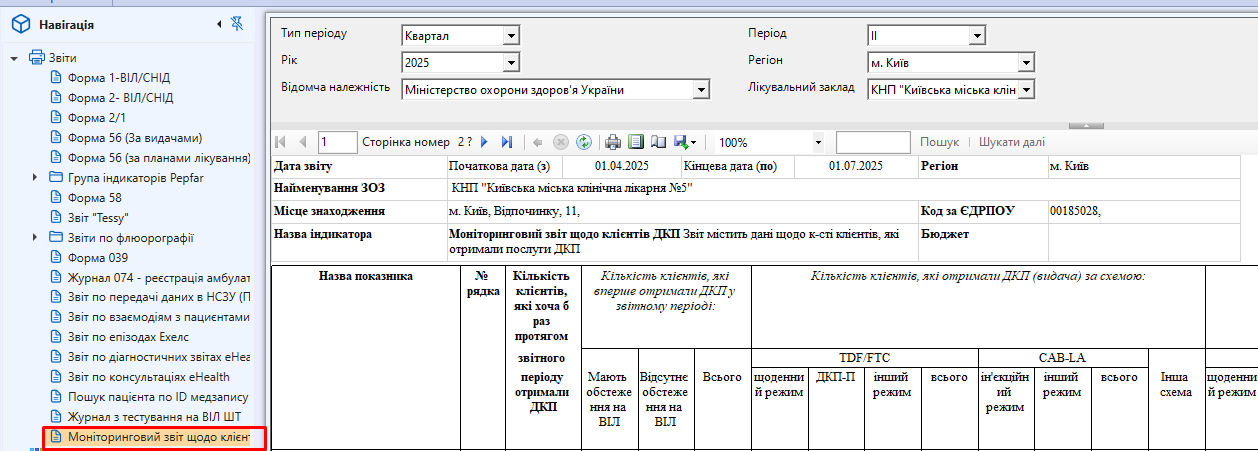Print the report using printer icon

pos(614,142)
